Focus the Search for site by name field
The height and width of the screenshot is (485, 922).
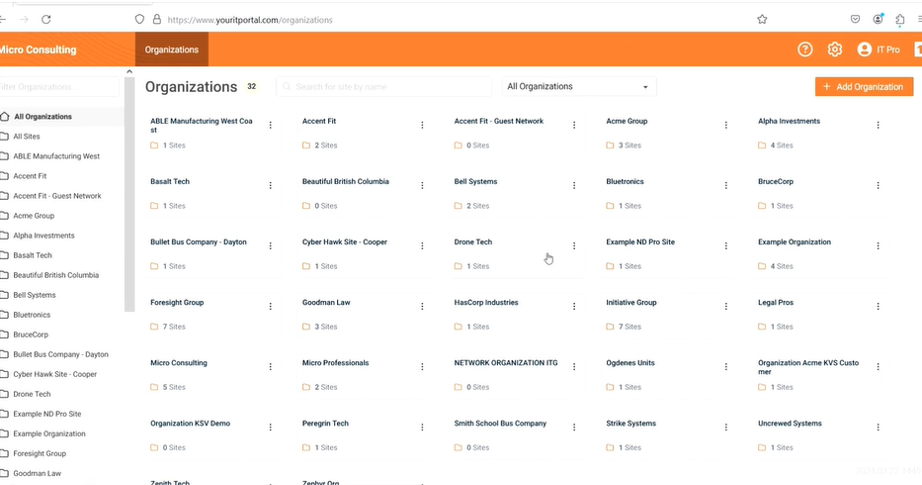click(383, 86)
